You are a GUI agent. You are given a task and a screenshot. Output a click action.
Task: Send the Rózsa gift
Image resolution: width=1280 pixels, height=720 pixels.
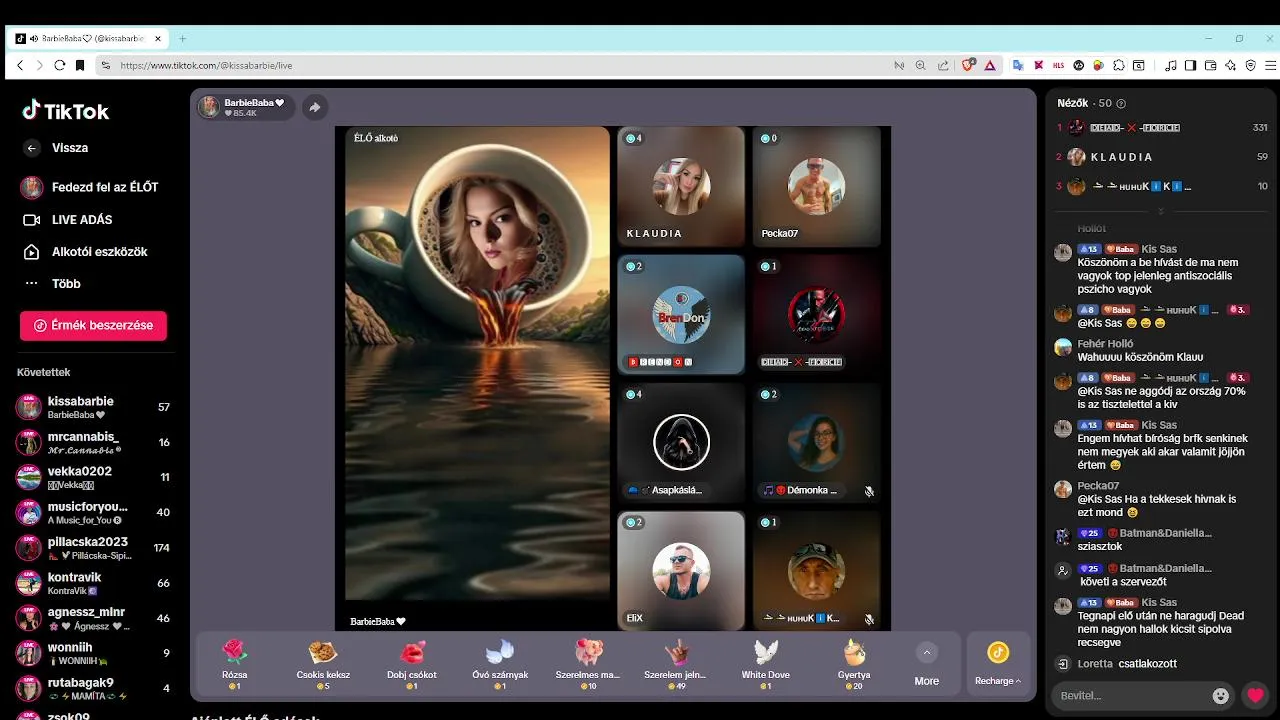(234, 664)
